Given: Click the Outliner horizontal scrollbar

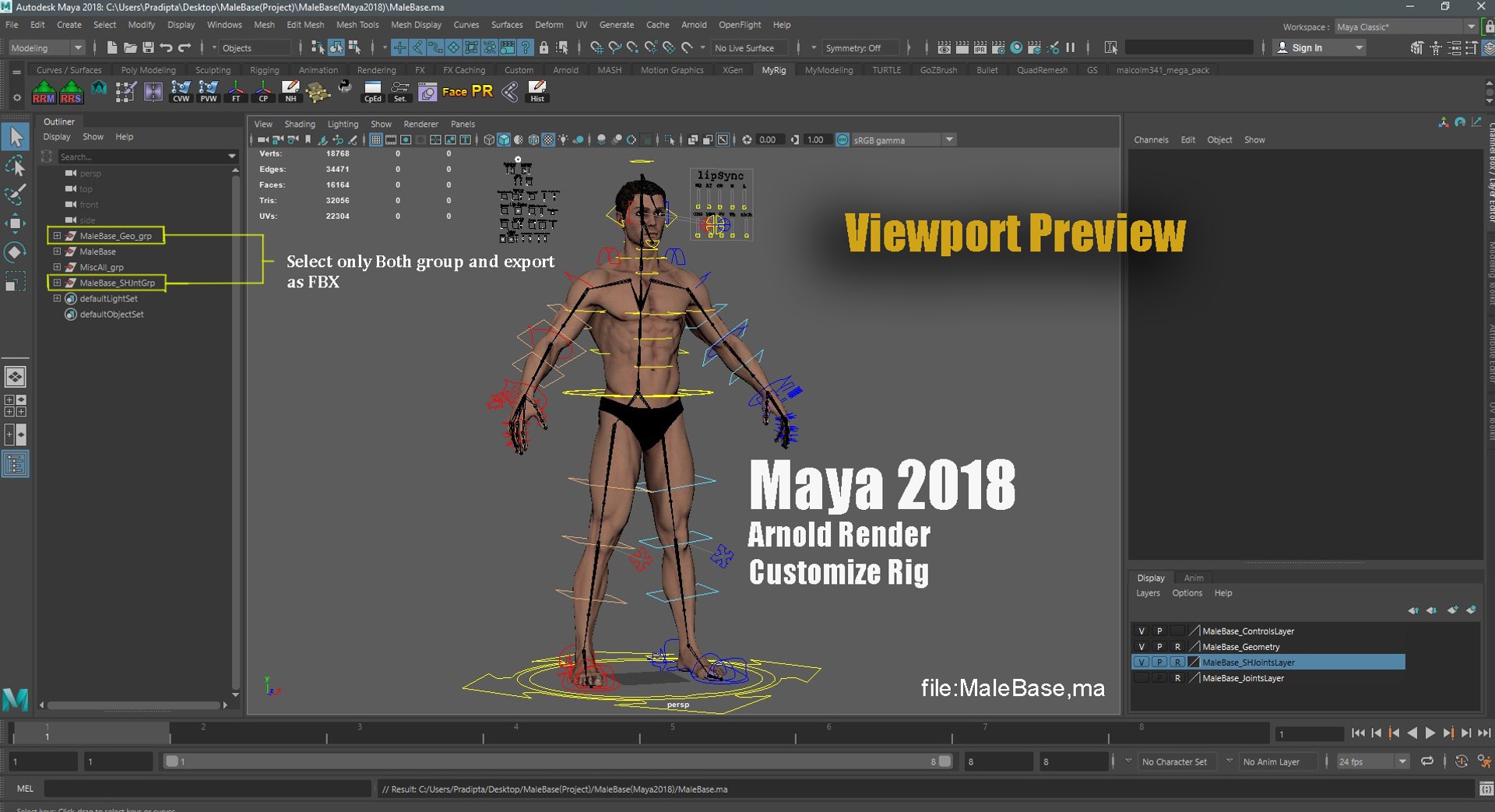Looking at the screenshot, I should click(133, 705).
